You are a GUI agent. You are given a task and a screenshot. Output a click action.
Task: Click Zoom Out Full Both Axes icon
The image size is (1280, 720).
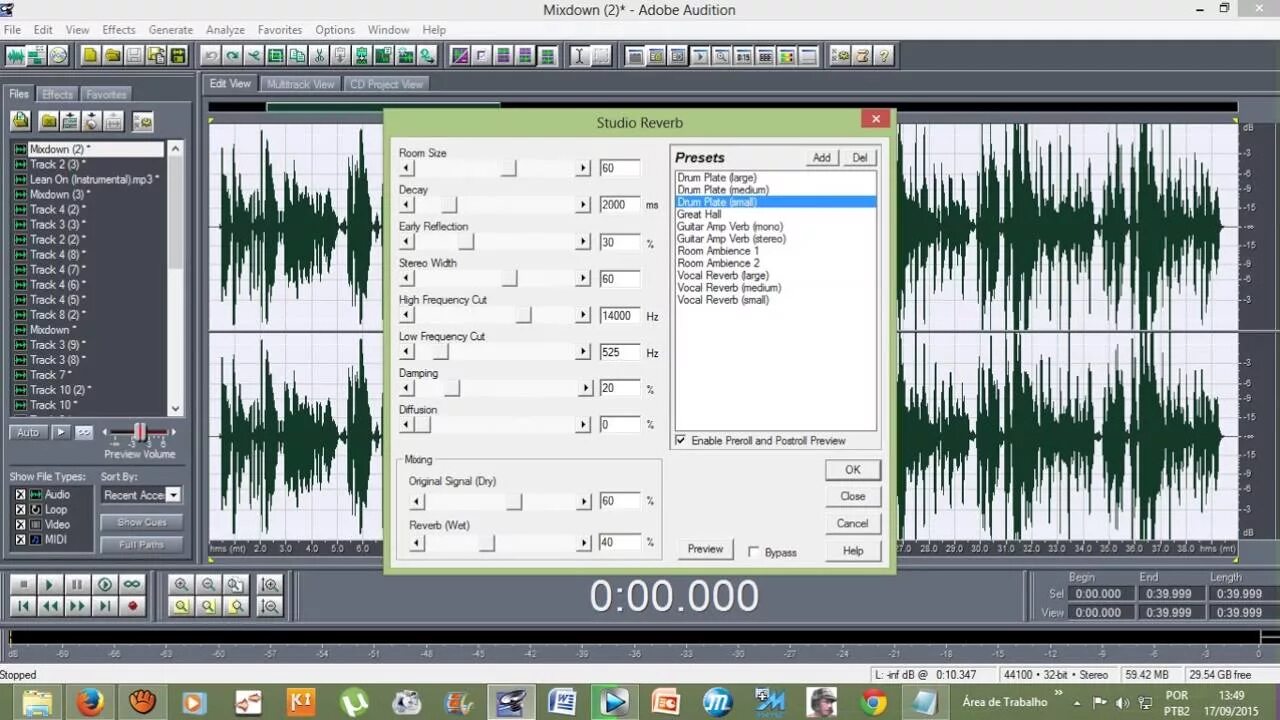click(235, 585)
